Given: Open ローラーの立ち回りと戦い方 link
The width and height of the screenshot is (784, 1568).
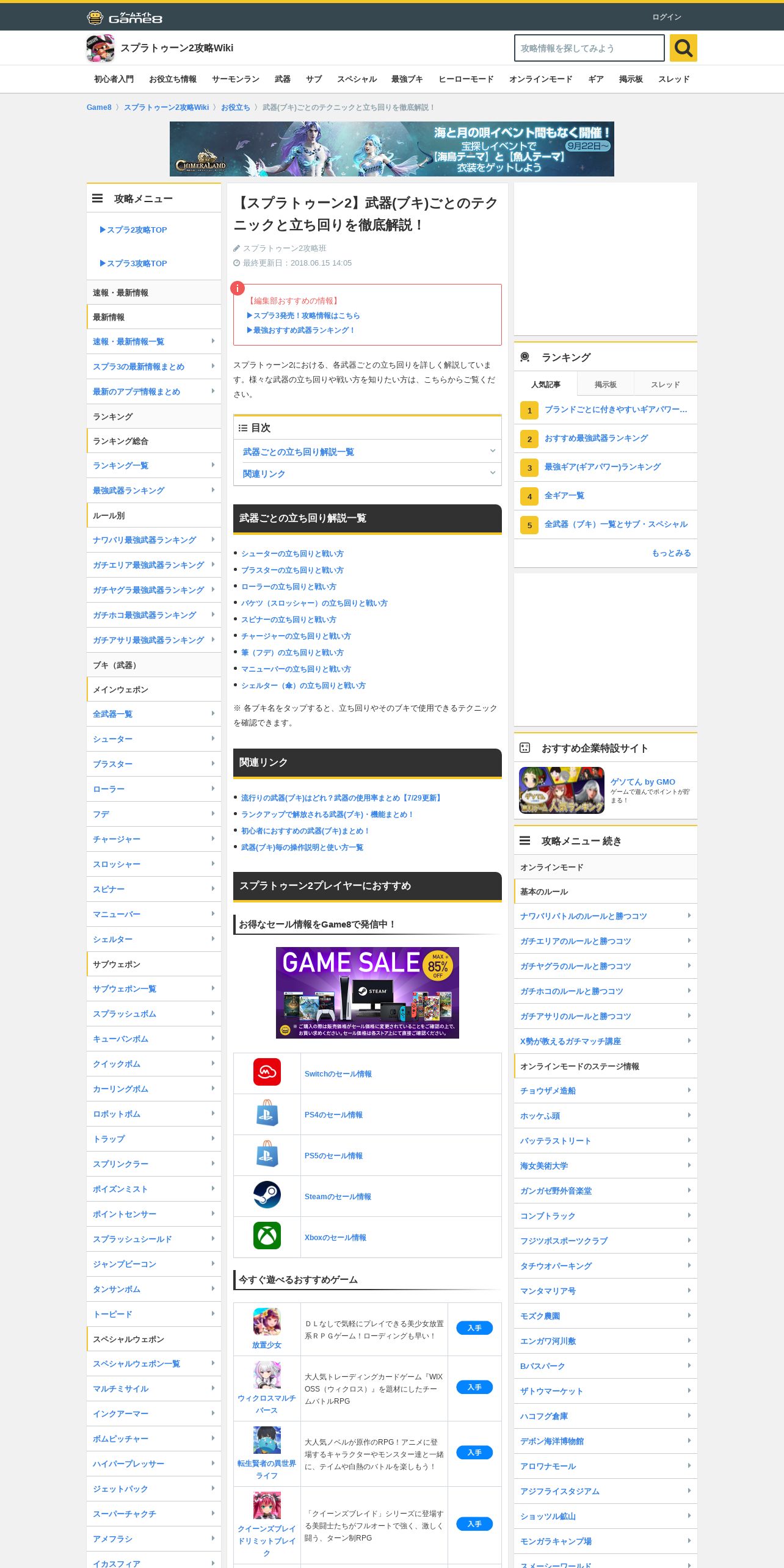Looking at the screenshot, I should (x=288, y=587).
